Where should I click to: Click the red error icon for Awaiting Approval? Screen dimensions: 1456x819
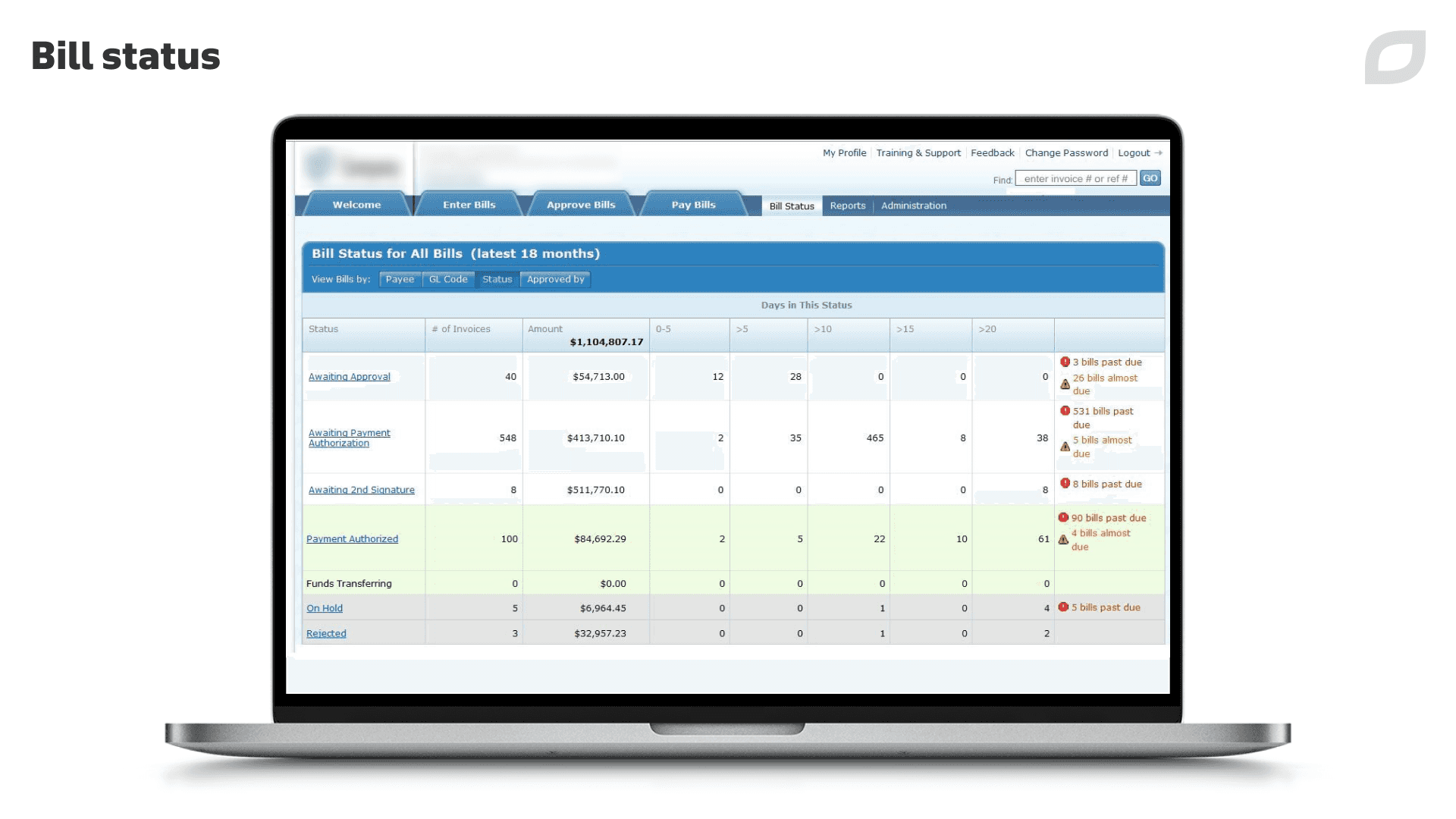pos(1064,361)
